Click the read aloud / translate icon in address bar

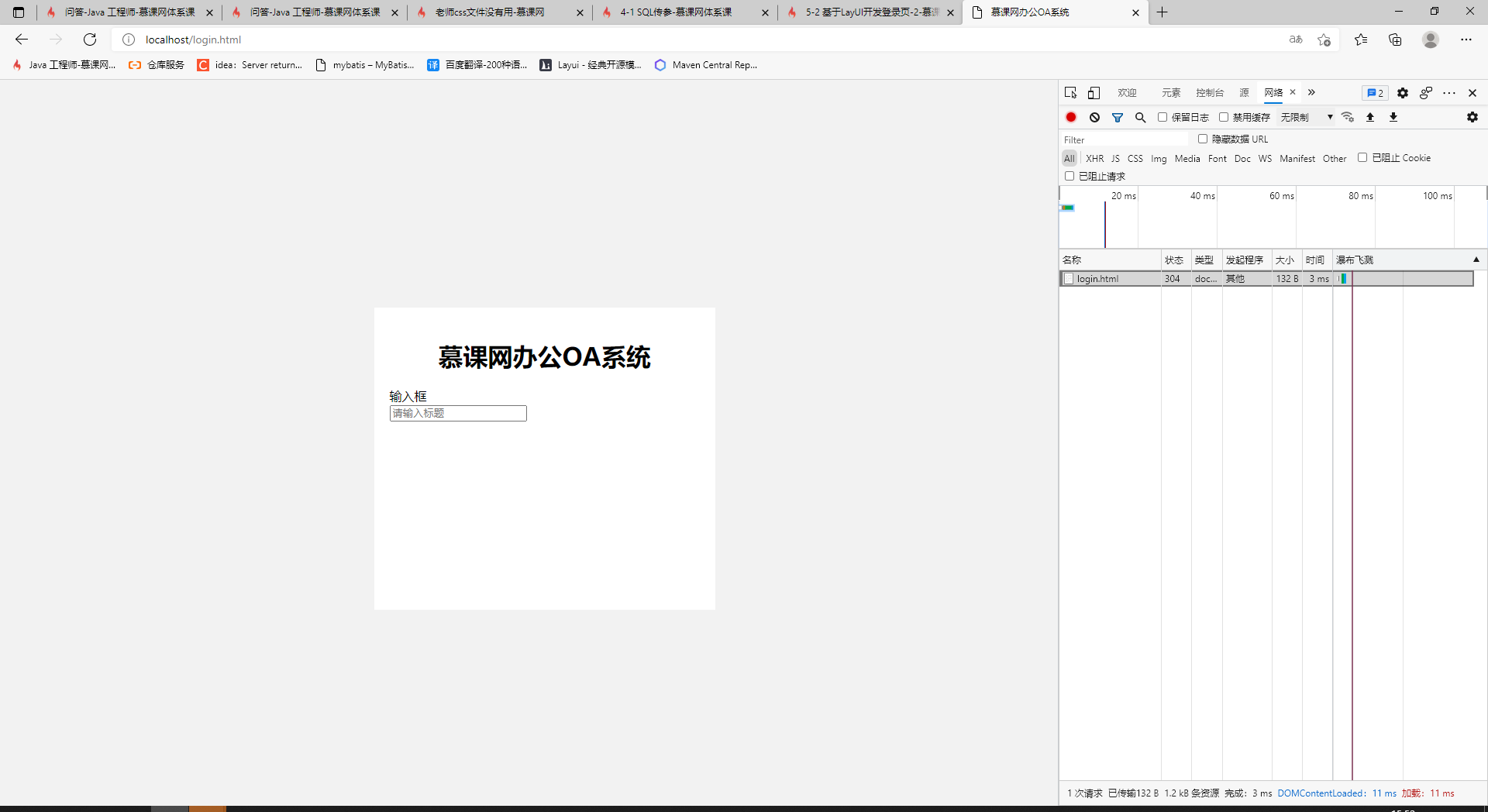click(1296, 40)
